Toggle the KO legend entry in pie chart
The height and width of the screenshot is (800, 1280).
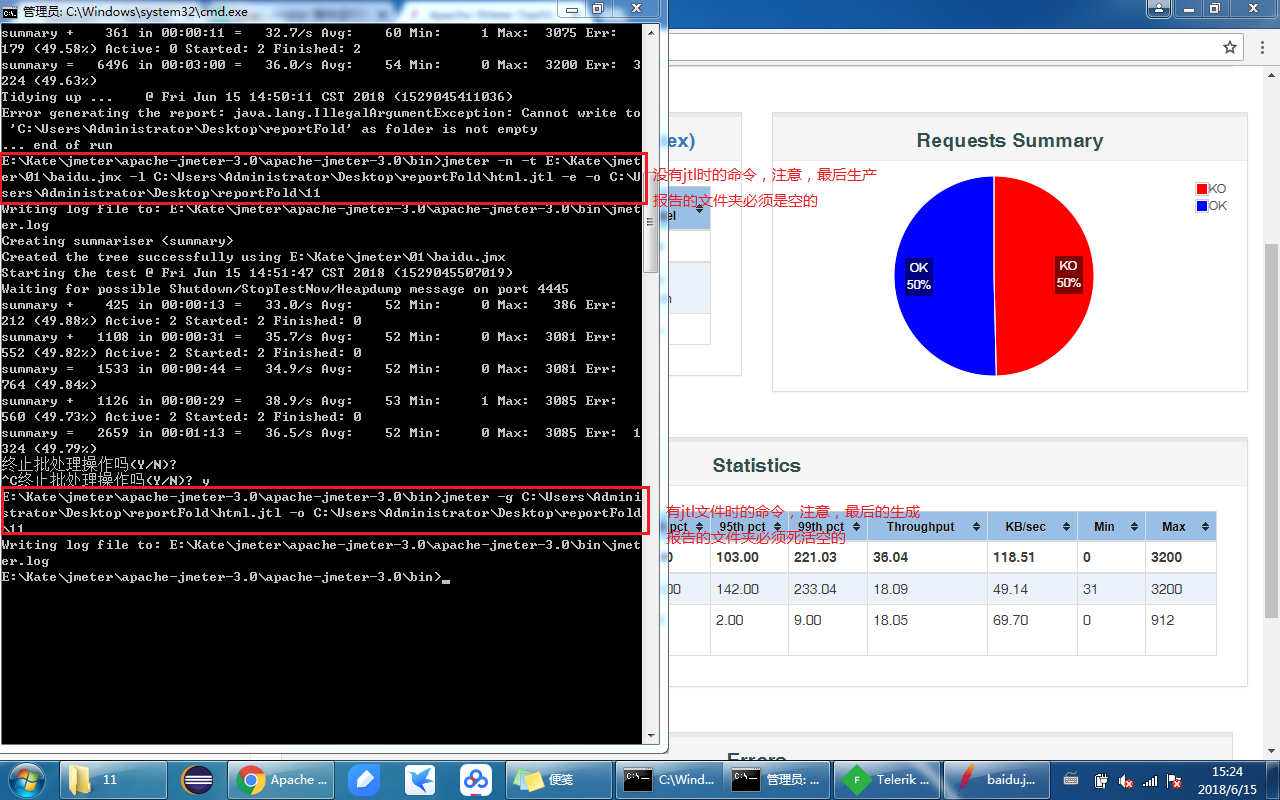1211,188
